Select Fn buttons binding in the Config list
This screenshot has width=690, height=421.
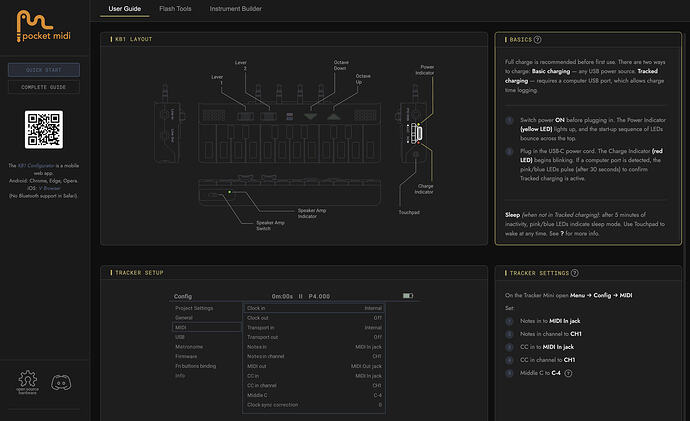[196, 366]
